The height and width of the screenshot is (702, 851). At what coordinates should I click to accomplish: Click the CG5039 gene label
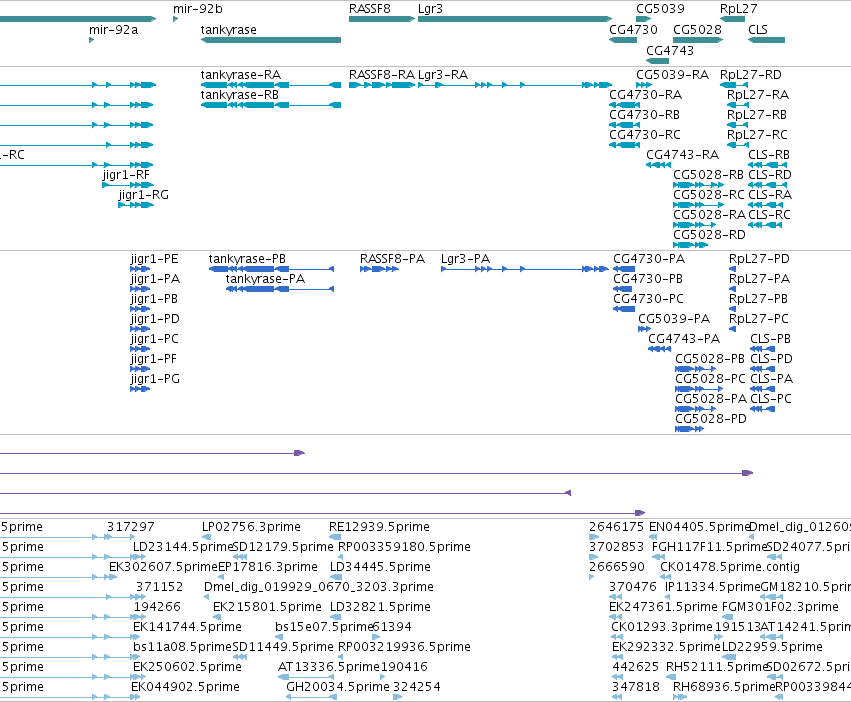[660, 9]
